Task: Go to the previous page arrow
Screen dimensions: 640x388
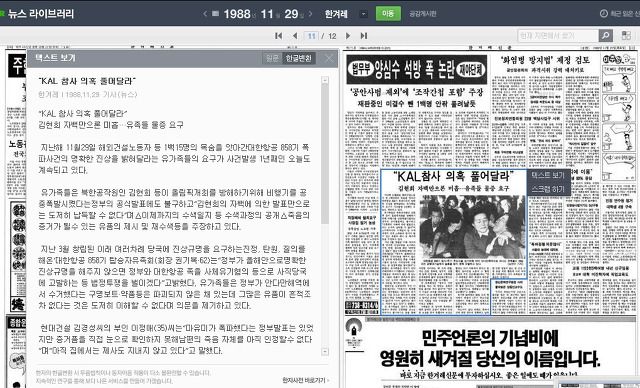Action: pyautogui.click(x=295, y=36)
